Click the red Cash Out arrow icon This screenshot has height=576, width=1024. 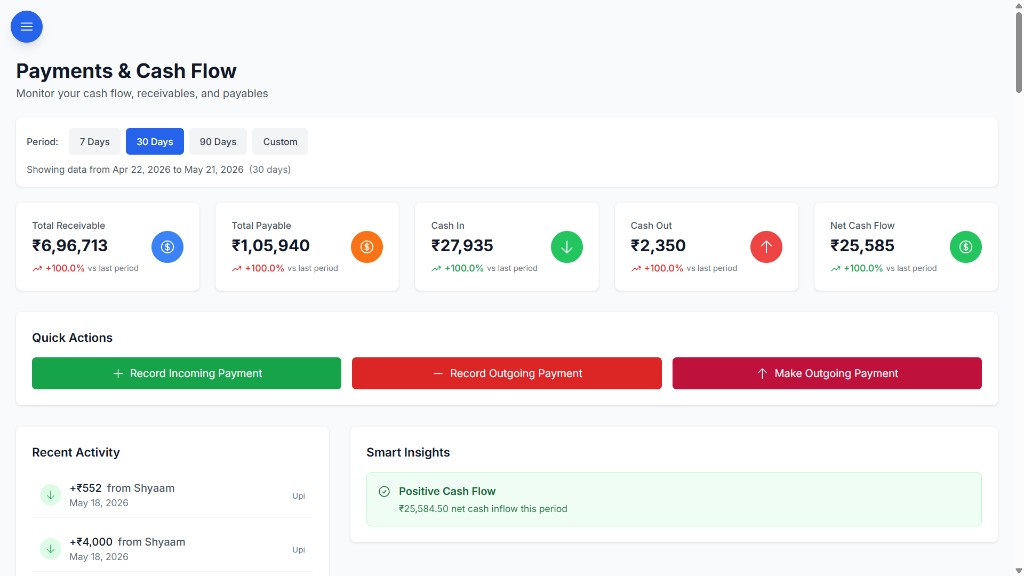click(x=766, y=247)
